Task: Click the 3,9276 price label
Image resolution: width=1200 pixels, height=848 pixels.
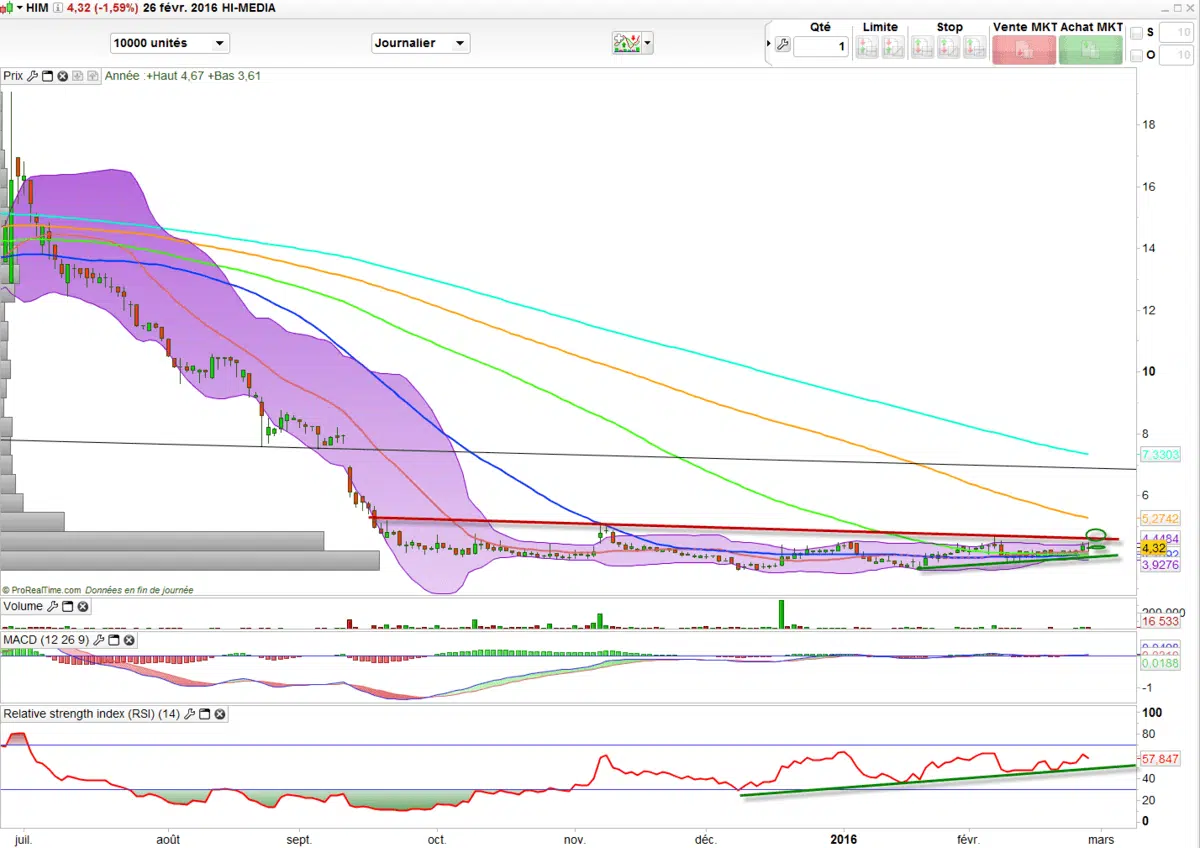Action: coord(1161,565)
